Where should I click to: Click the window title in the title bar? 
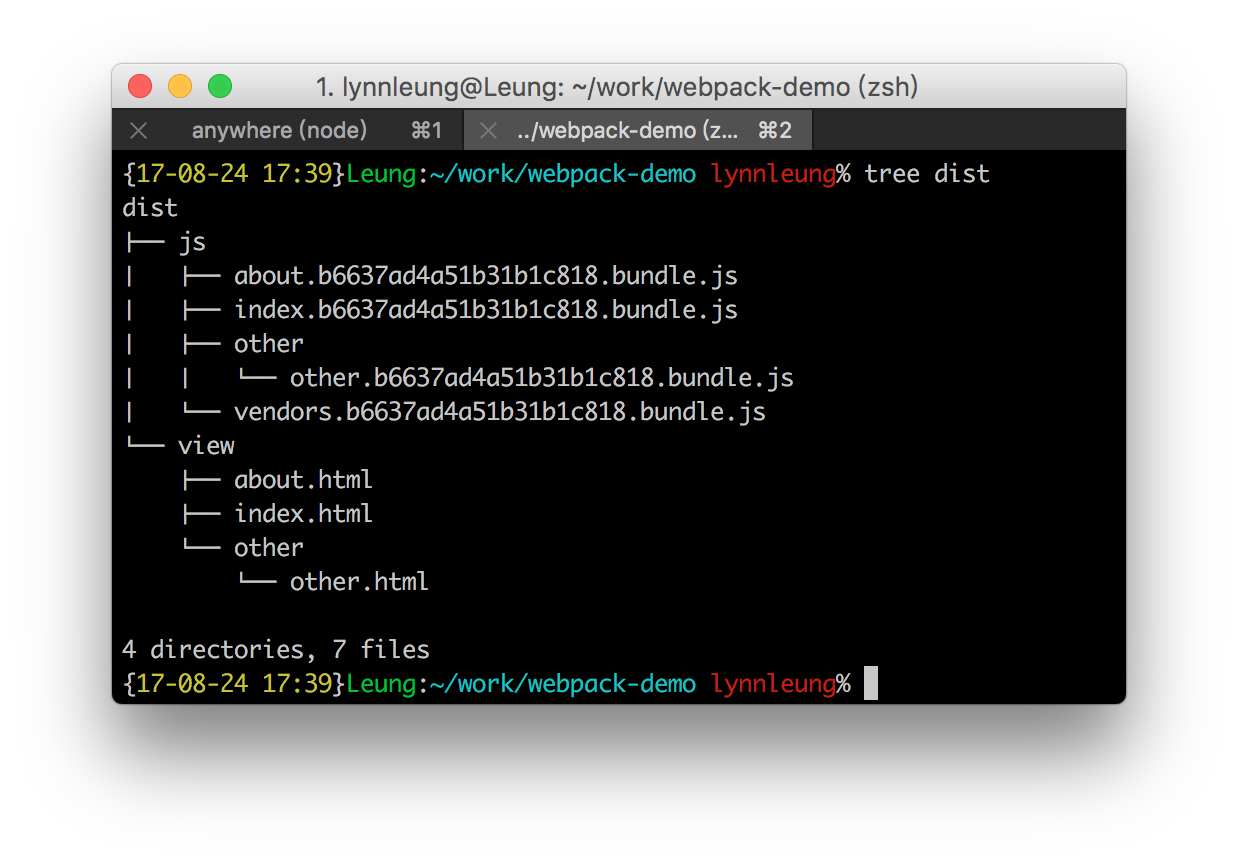tap(617, 88)
